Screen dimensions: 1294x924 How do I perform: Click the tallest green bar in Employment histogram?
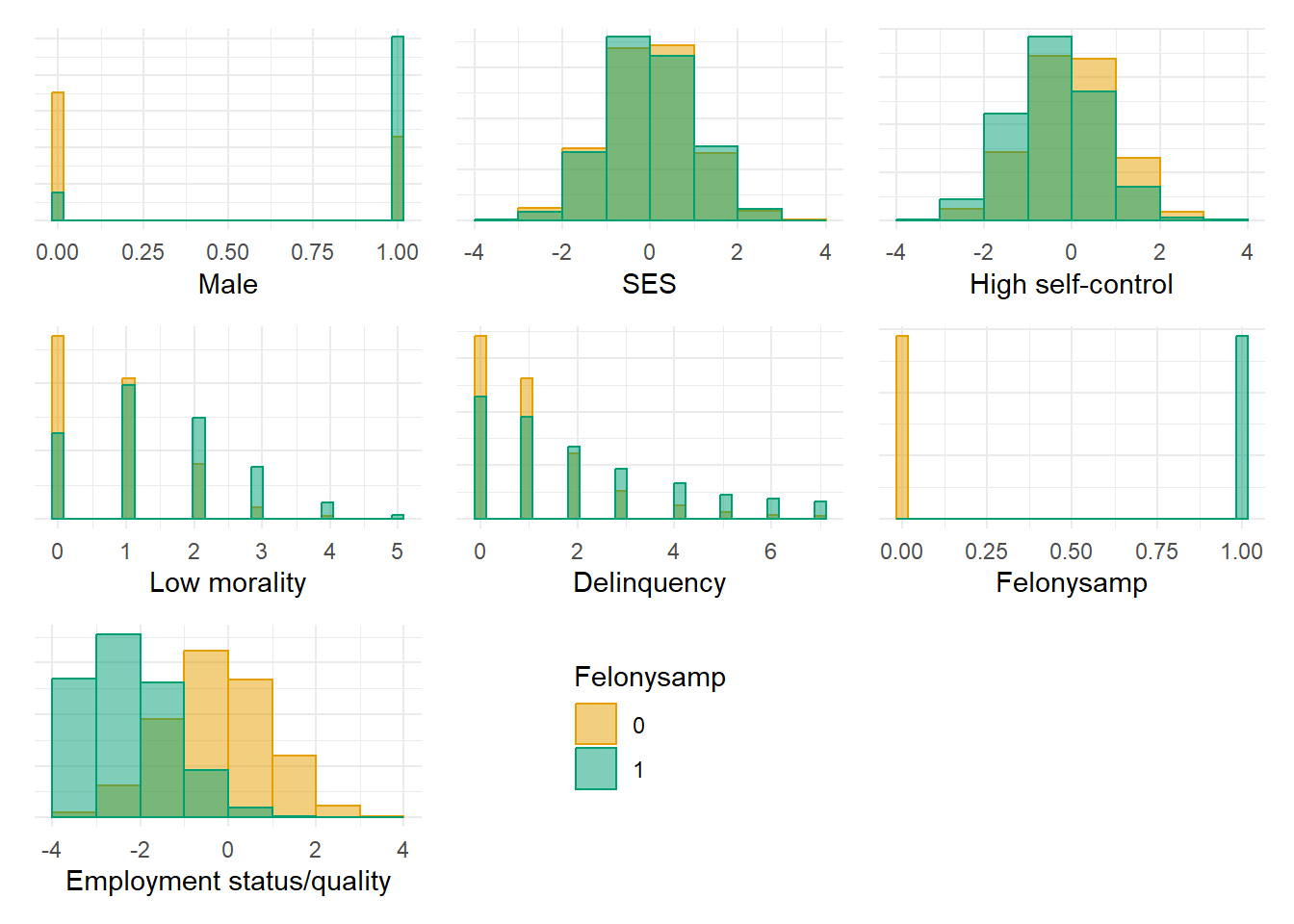click(x=118, y=710)
